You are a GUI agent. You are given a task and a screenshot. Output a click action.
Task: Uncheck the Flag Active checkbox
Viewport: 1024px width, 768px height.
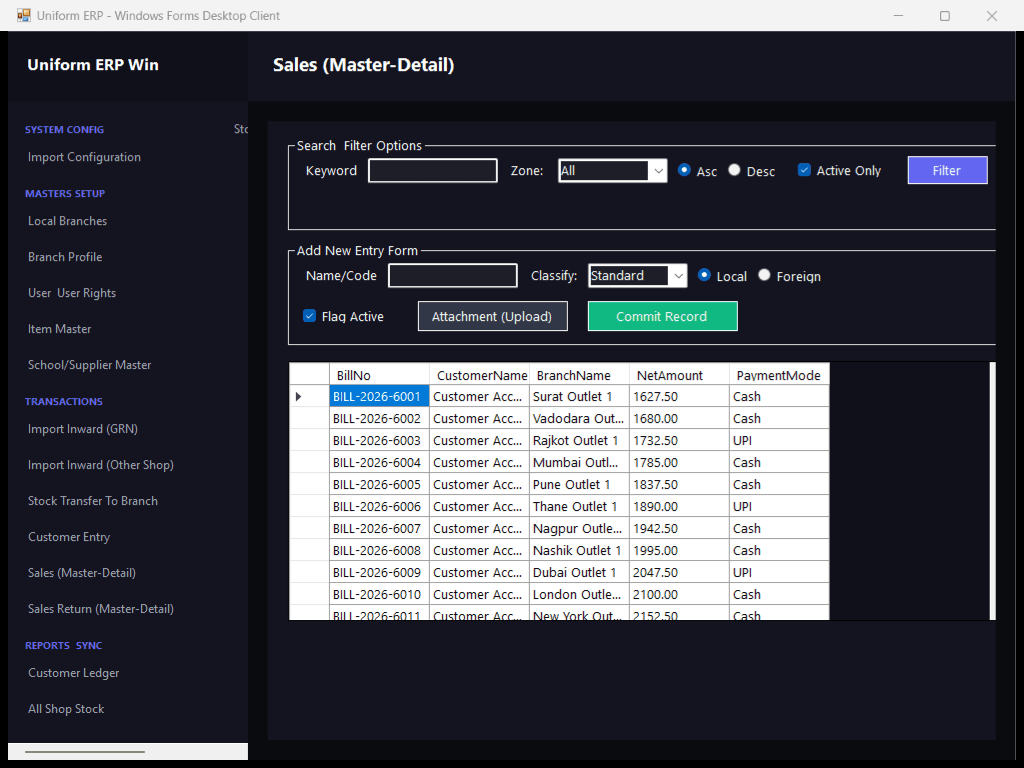pos(310,316)
